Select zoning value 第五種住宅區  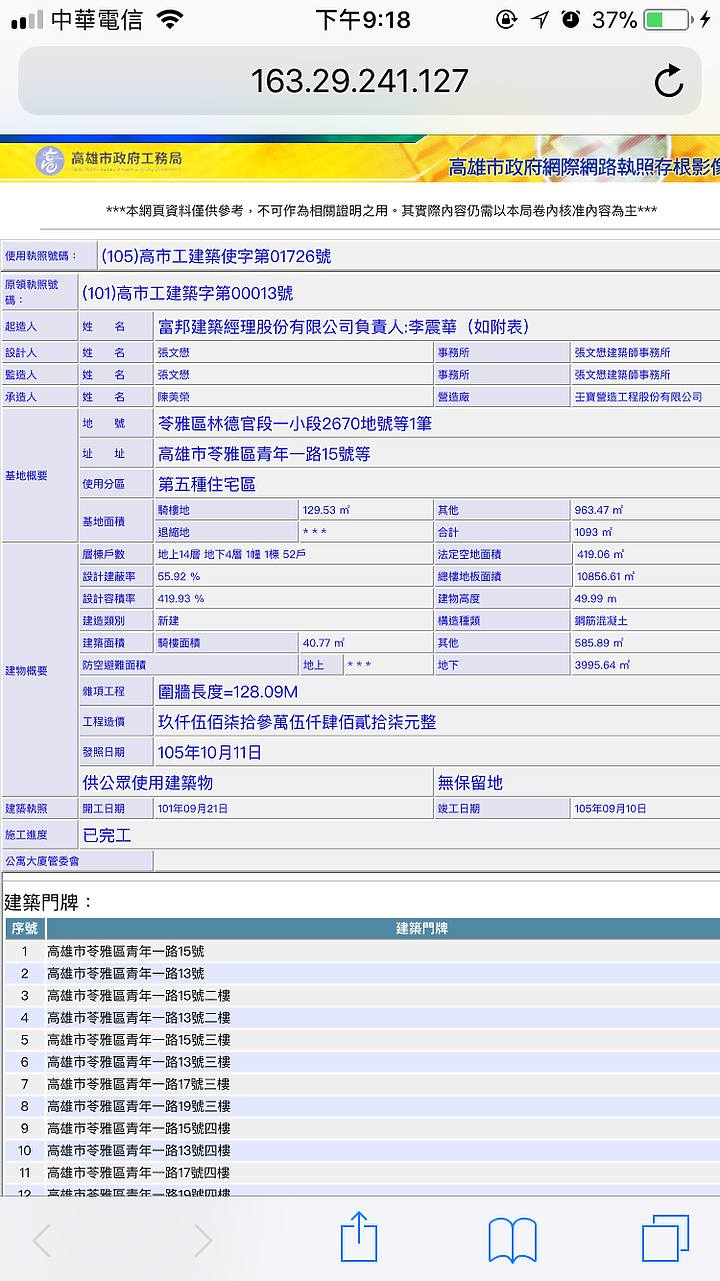click(207, 484)
